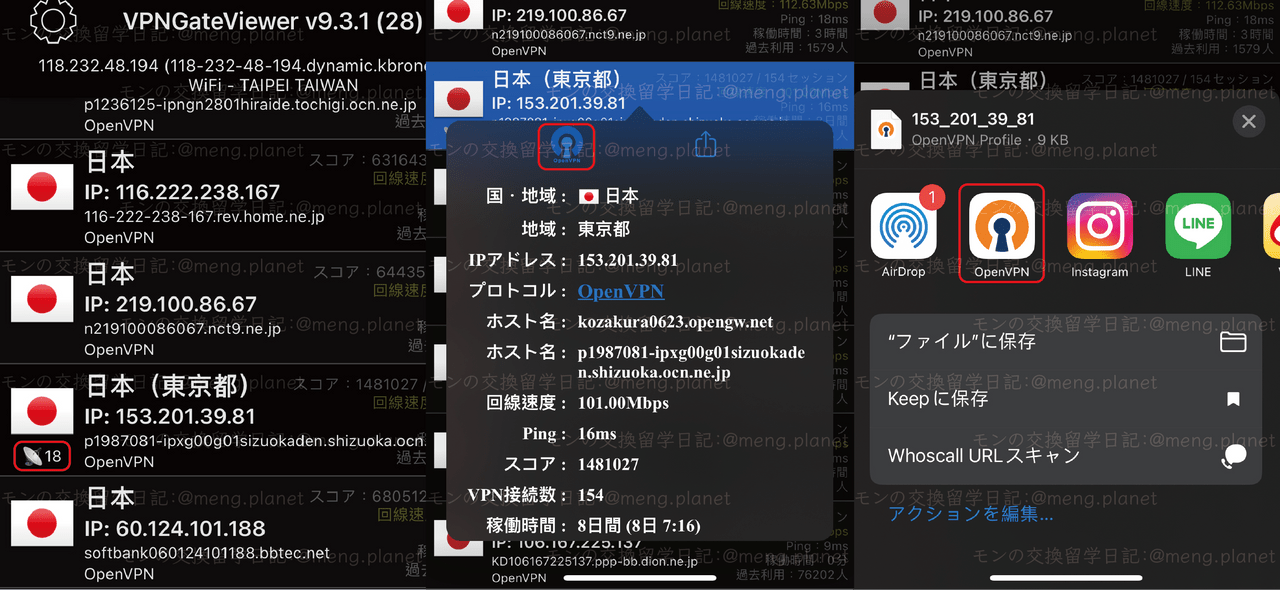
Task: Tap the 118.232.48.194 client address line
Action: 231,66
